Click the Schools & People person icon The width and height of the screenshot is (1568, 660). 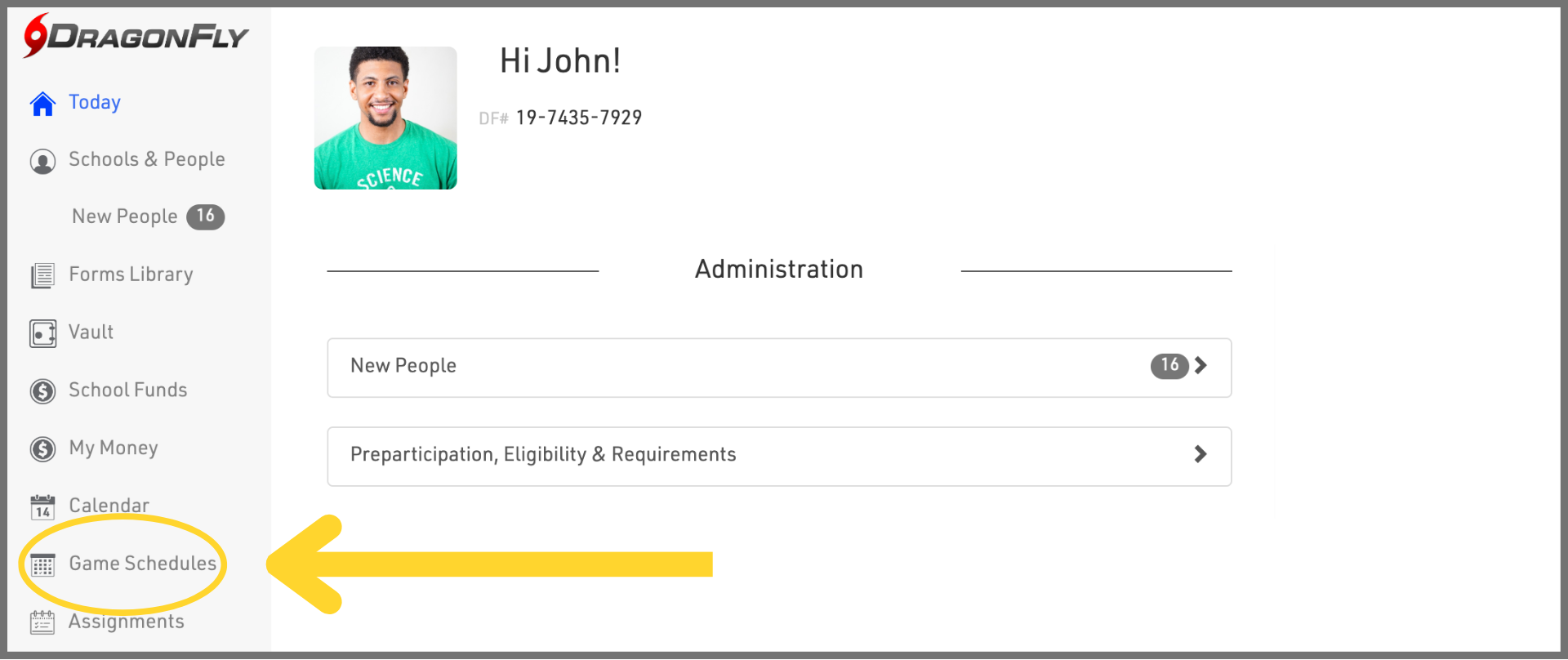42,161
